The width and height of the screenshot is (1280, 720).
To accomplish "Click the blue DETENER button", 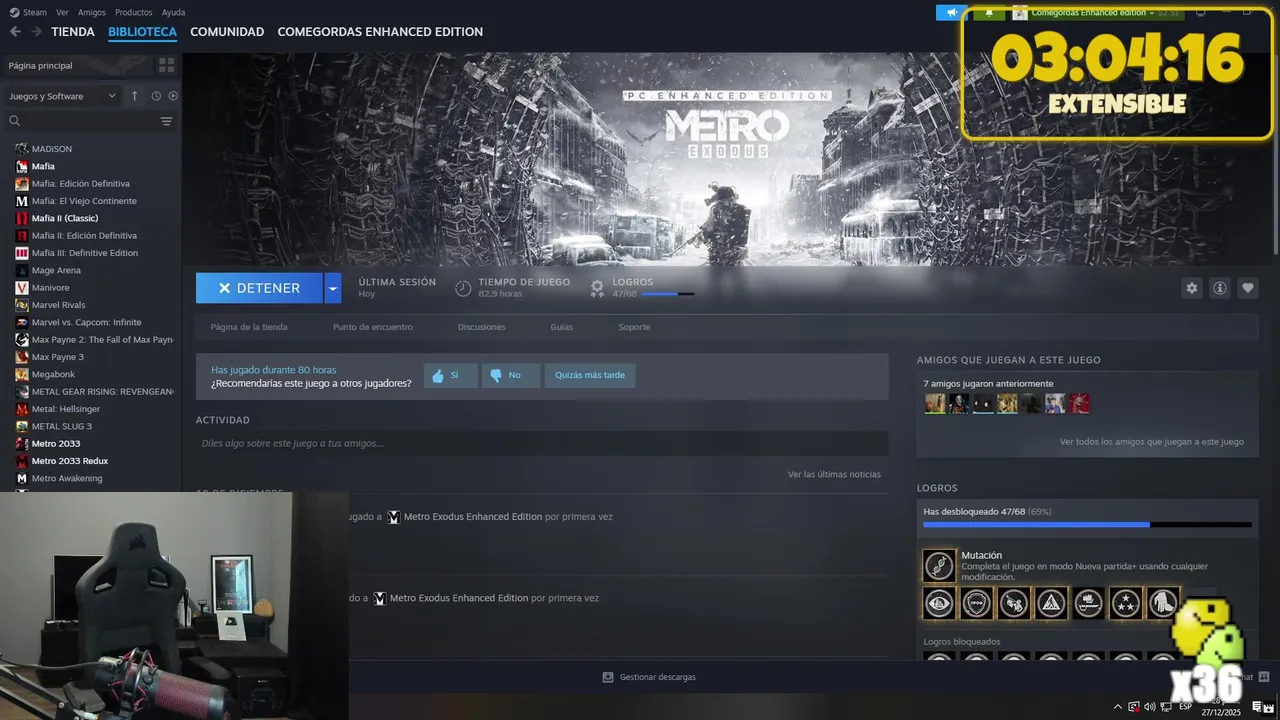I will point(259,288).
